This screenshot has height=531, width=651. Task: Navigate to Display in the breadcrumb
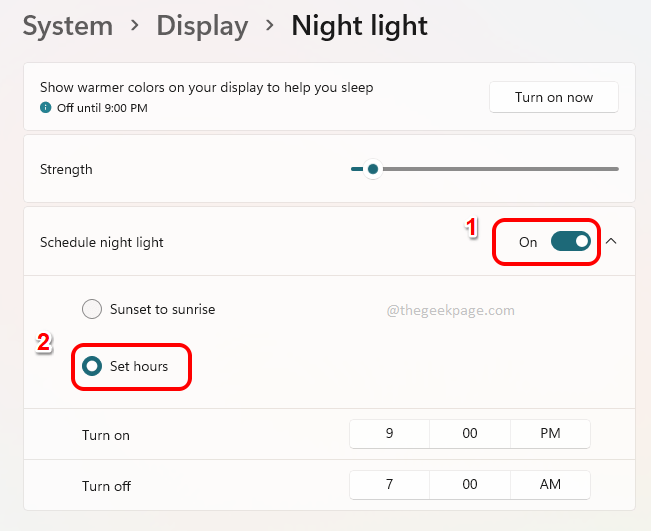coord(202,26)
